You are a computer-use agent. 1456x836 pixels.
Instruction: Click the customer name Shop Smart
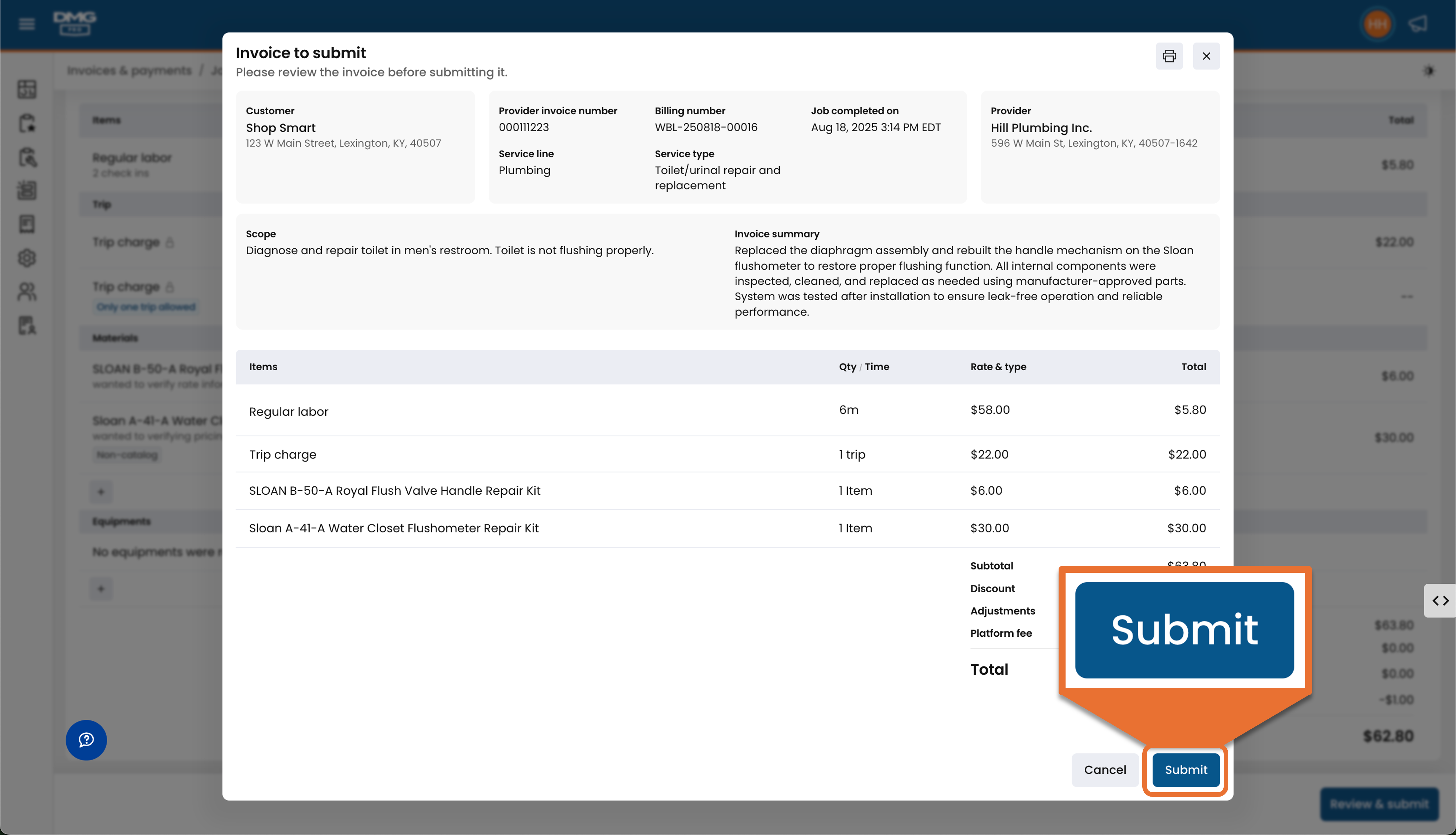point(281,127)
